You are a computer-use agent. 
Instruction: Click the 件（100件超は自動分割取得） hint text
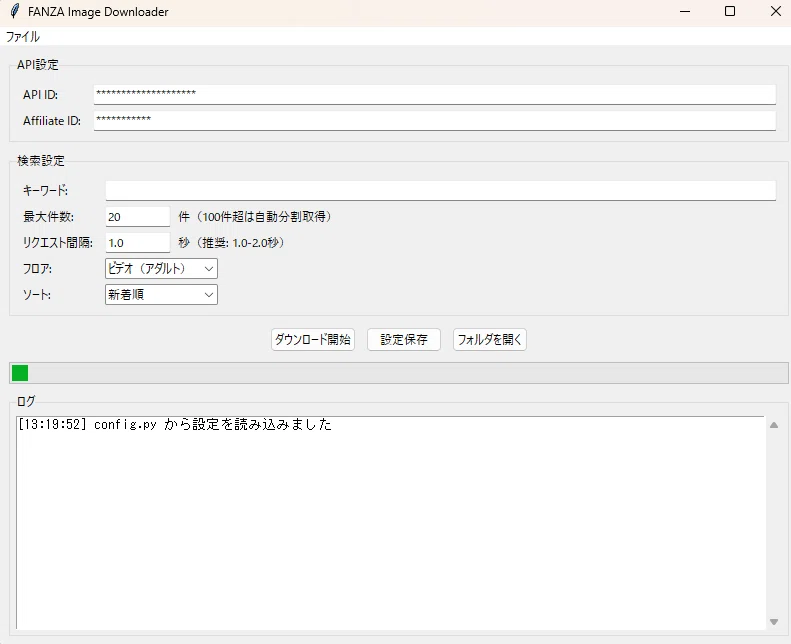click(255, 217)
